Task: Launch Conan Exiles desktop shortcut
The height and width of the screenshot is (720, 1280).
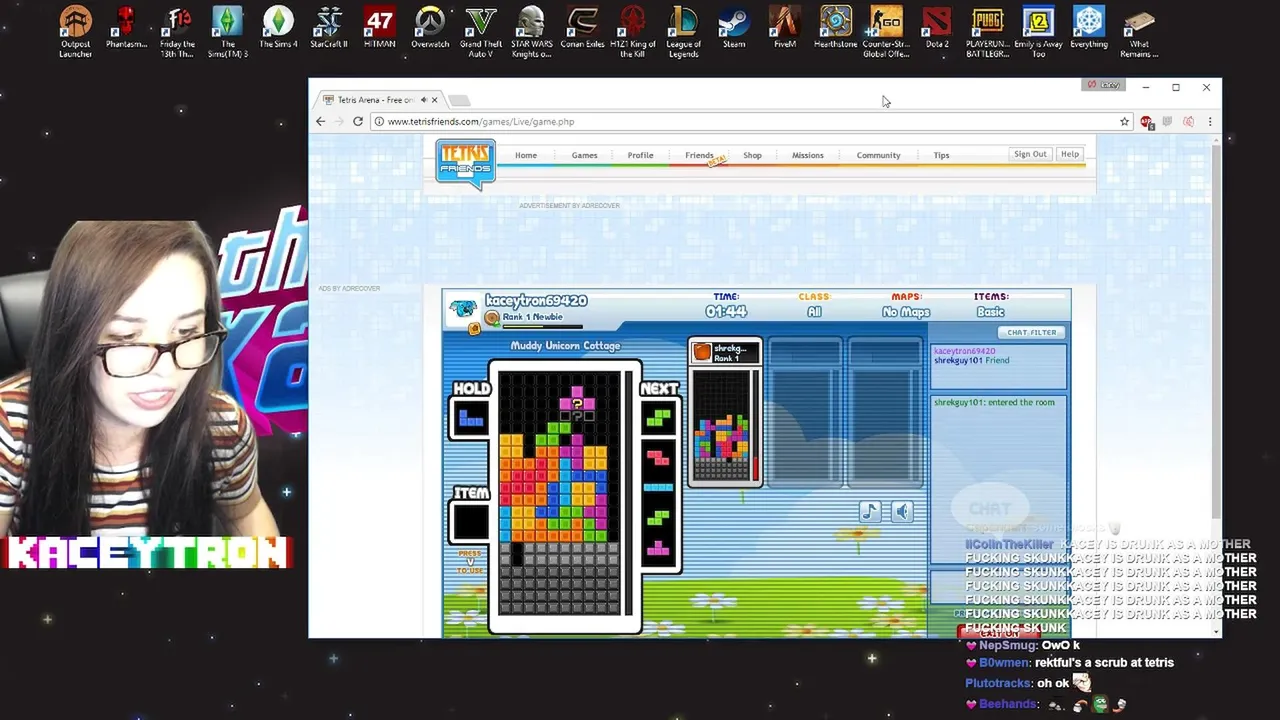Action: click(x=582, y=28)
